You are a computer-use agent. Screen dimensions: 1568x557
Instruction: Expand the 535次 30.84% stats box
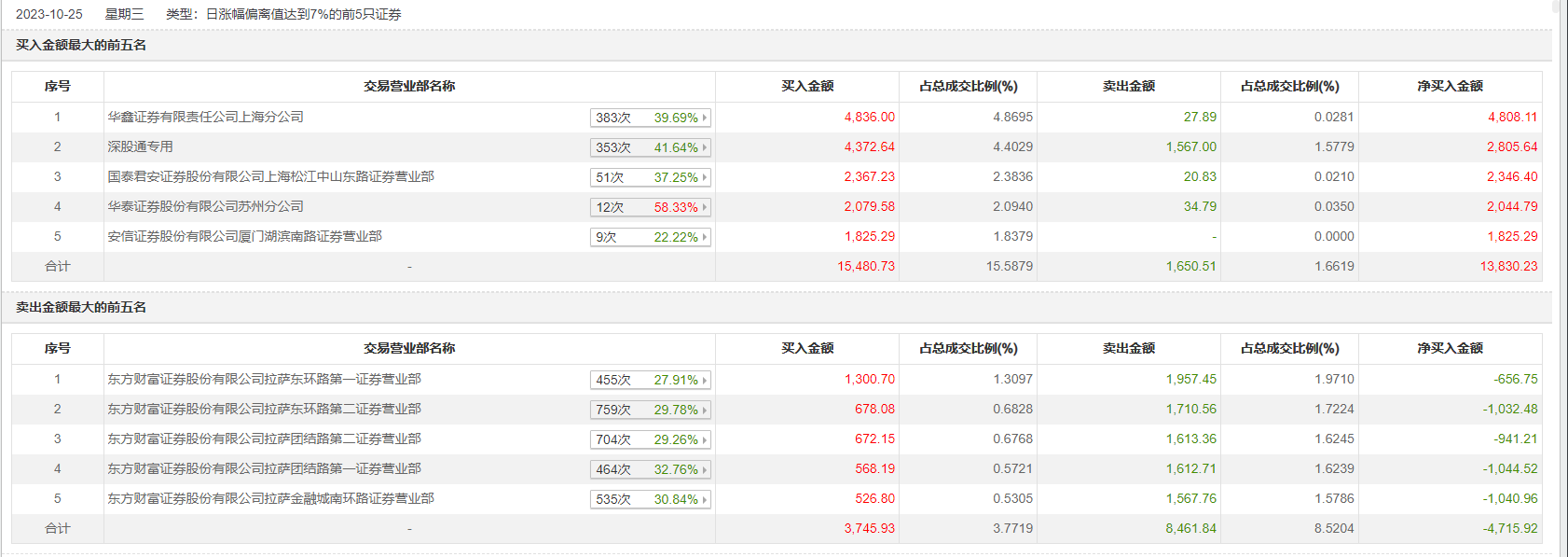click(x=650, y=499)
